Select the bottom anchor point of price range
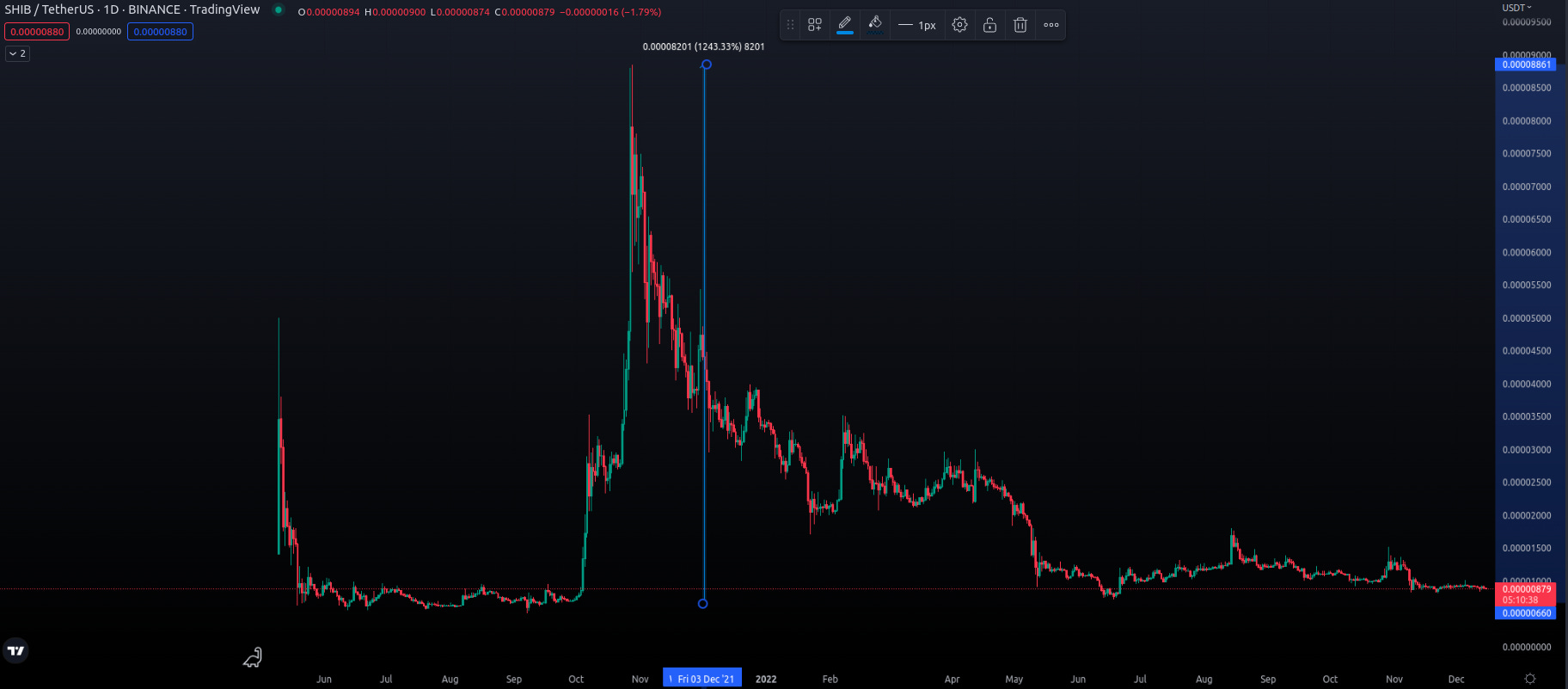The width and height of the screenshot is (1568, 689). (x=703, y=604)
